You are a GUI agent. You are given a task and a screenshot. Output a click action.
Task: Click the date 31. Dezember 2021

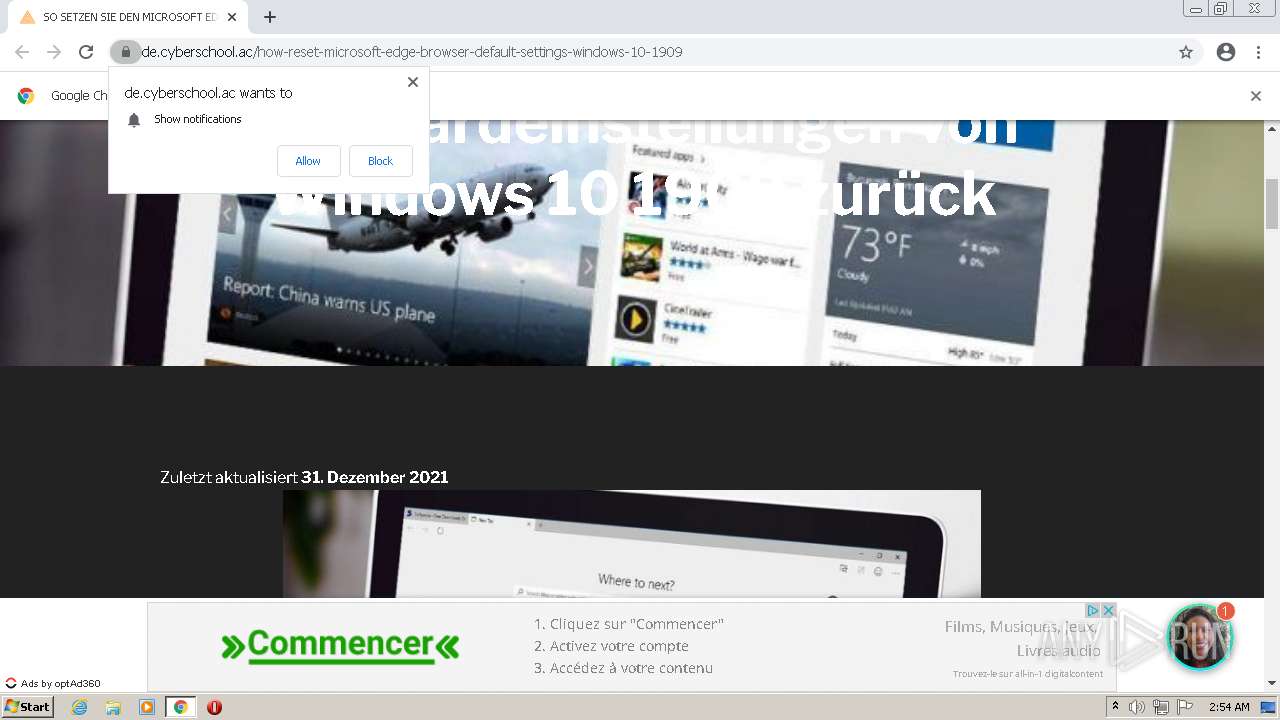pyautogui.click(x=374, y=477)
